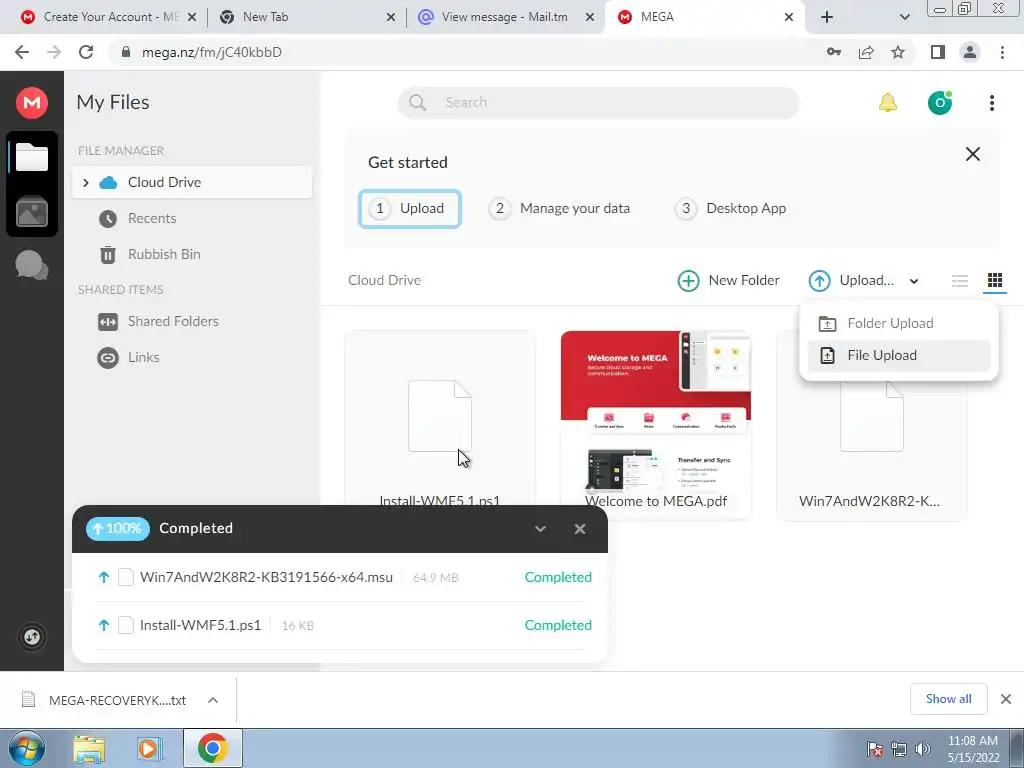
Task: Open the green account avatar
Action: pos(940,103)
